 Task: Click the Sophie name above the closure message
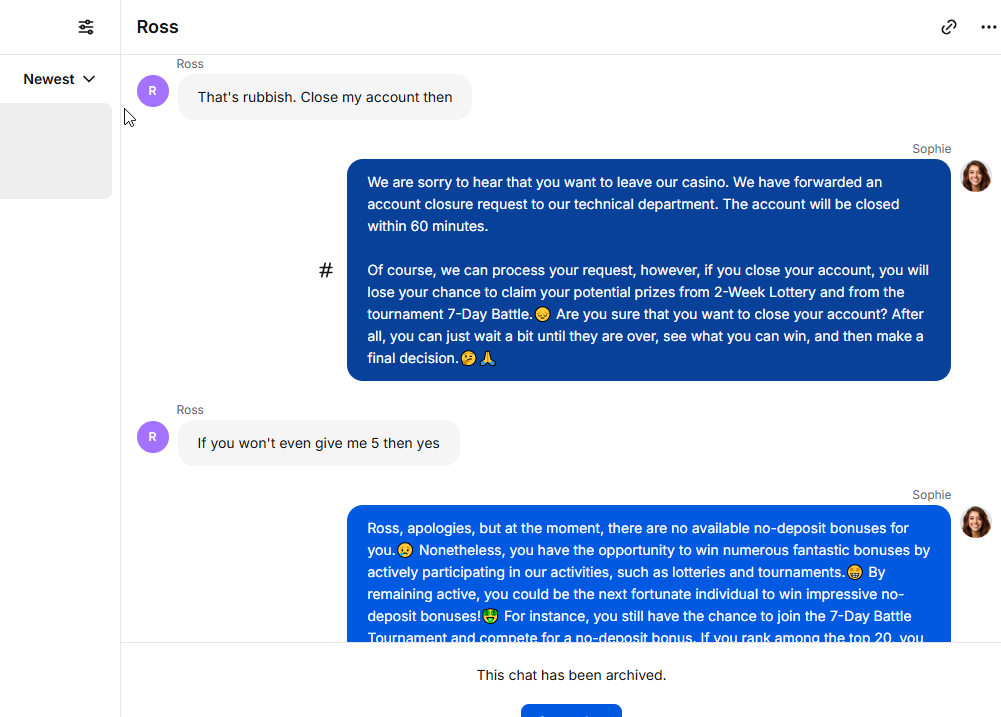click(931, 149)
